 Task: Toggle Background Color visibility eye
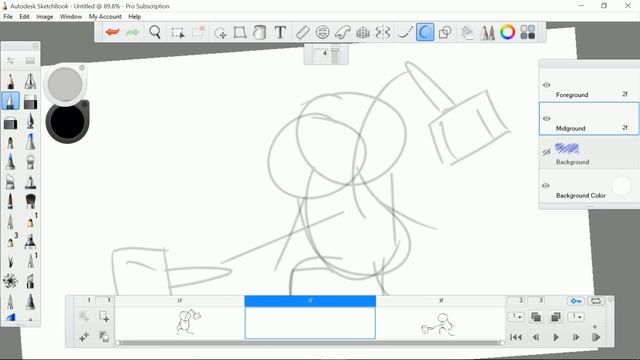tap(546, 185)
